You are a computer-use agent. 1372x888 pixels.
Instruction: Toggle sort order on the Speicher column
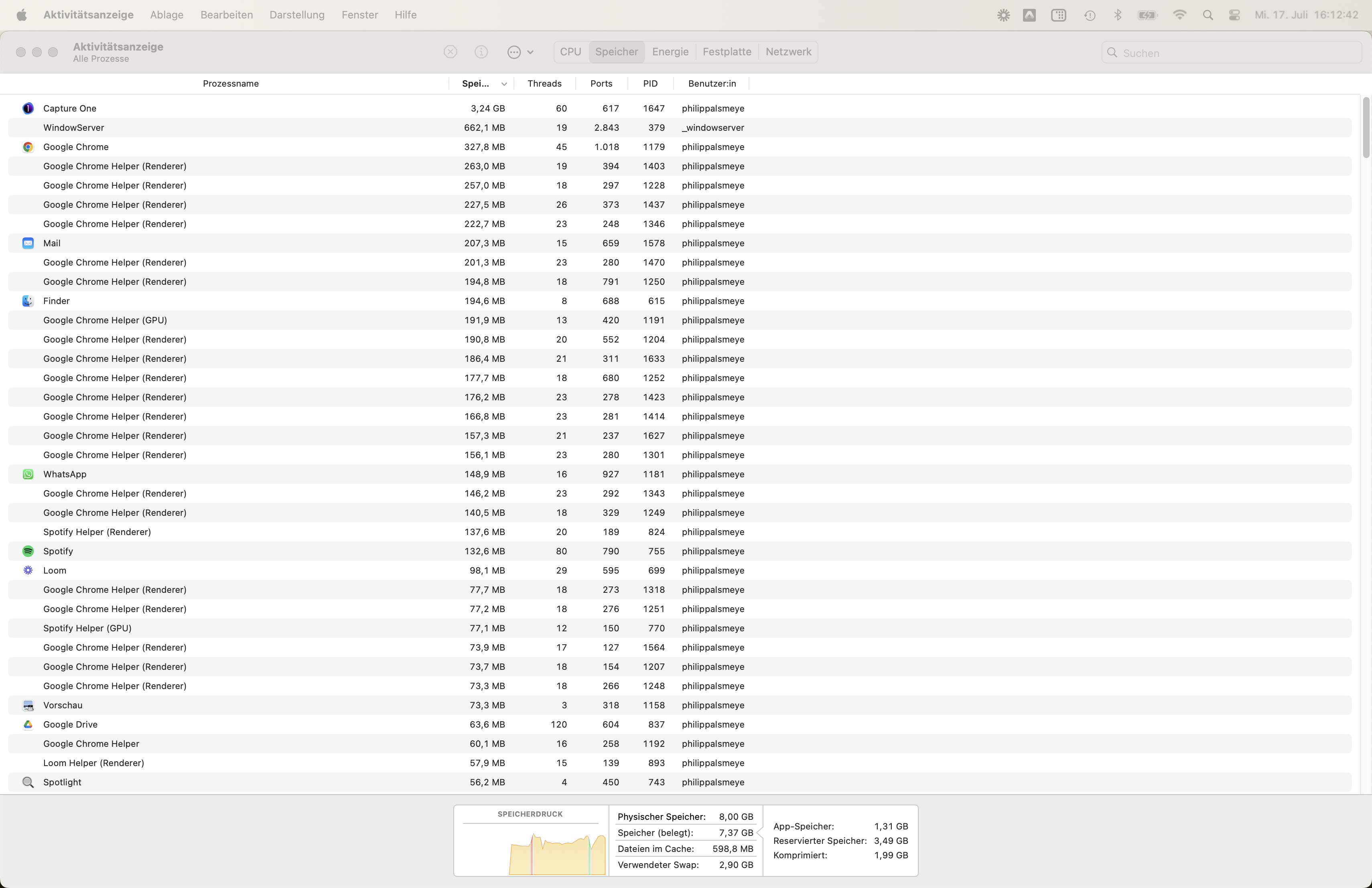[483, 83]
